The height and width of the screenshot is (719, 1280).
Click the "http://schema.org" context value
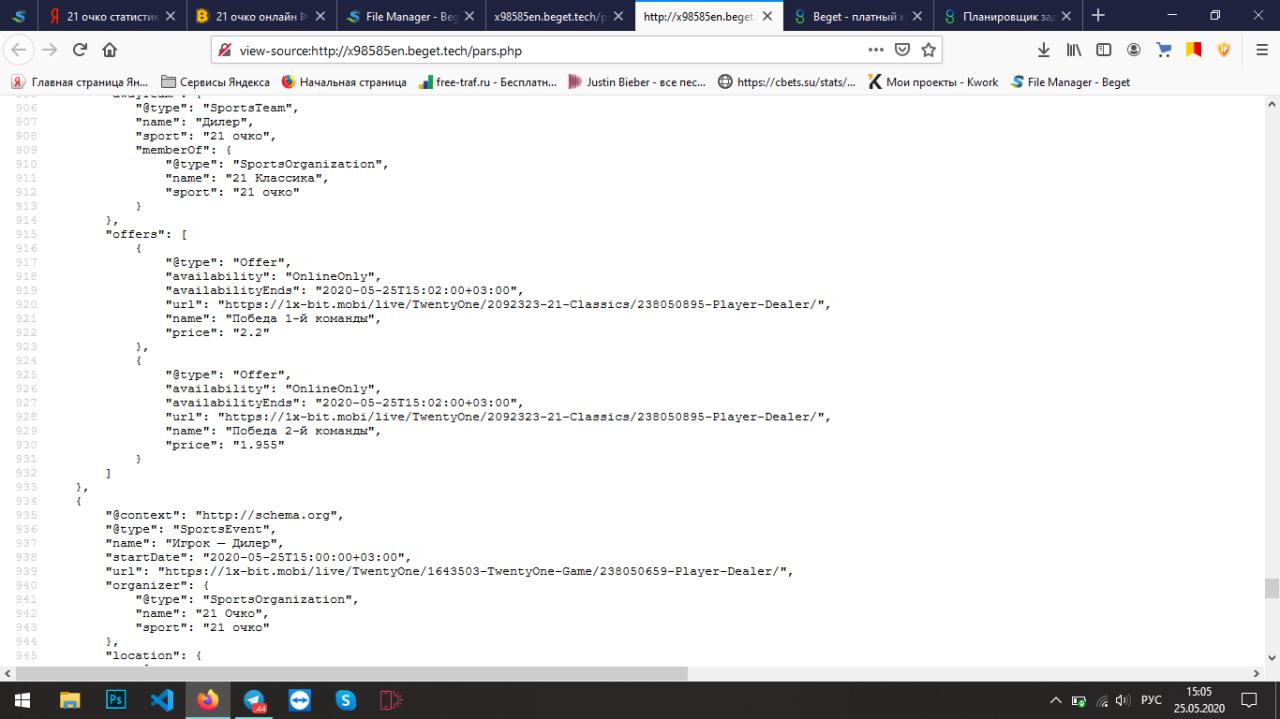(x=266, y=515)
